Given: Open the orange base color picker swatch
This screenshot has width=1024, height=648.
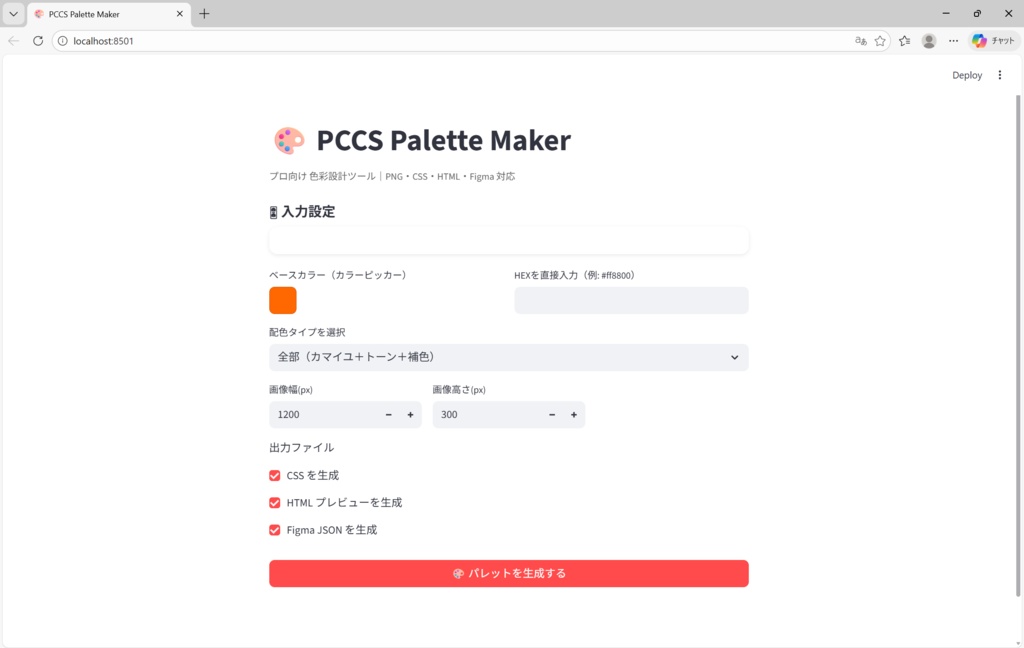Looking at the screenshot, I should pyautogui.click(x=283, y=300).
